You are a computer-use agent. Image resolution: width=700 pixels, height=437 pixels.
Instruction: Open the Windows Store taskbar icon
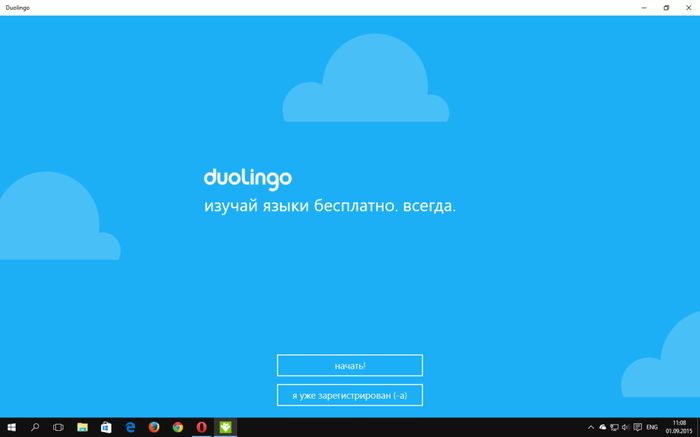(106, 427)
